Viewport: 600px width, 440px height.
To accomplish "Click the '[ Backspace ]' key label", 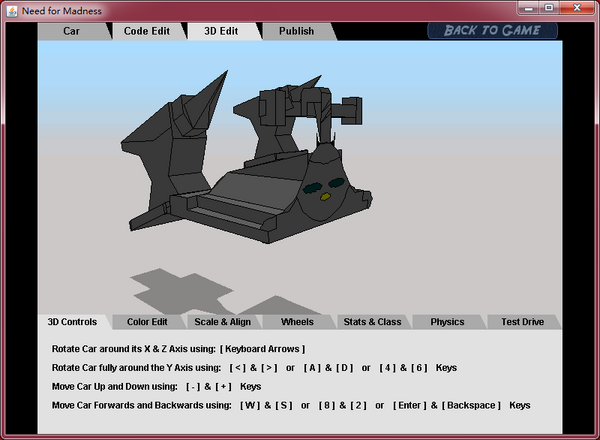I will tap(471, 405).
